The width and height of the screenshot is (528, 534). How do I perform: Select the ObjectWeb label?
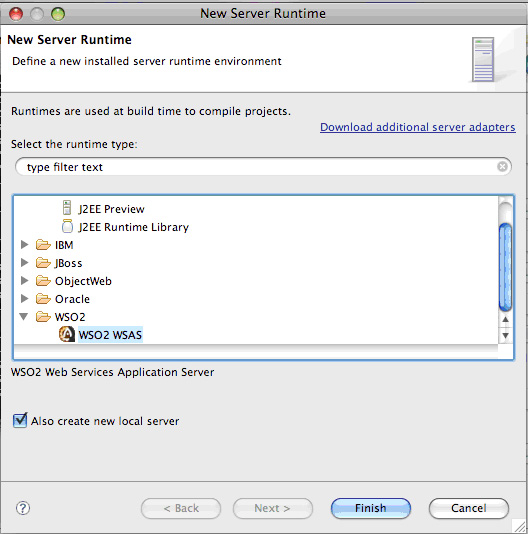pyautogui.click(x=83, y=281)
